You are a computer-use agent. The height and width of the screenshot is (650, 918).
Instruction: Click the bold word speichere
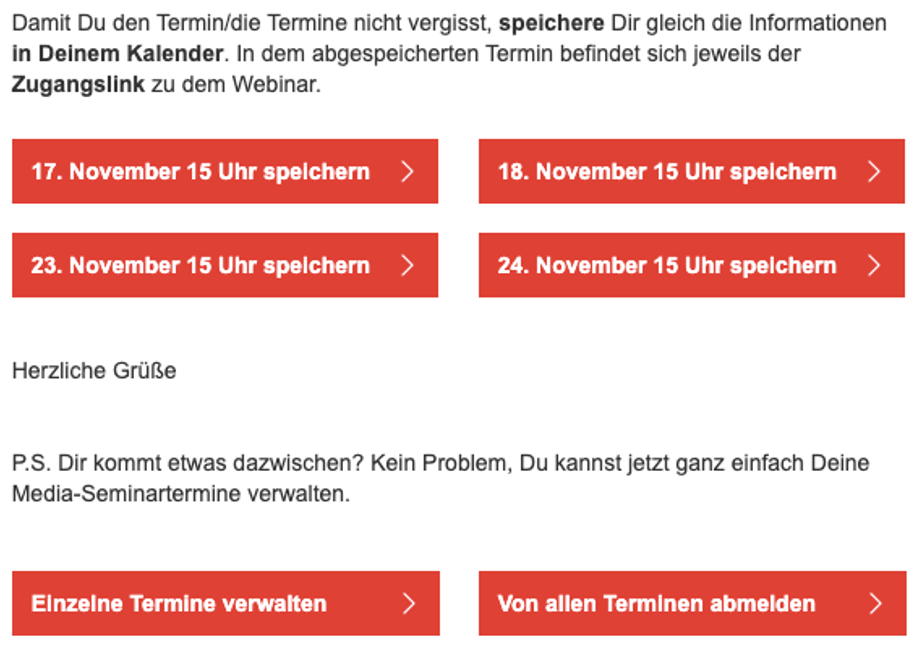click(x=551, y=23)
